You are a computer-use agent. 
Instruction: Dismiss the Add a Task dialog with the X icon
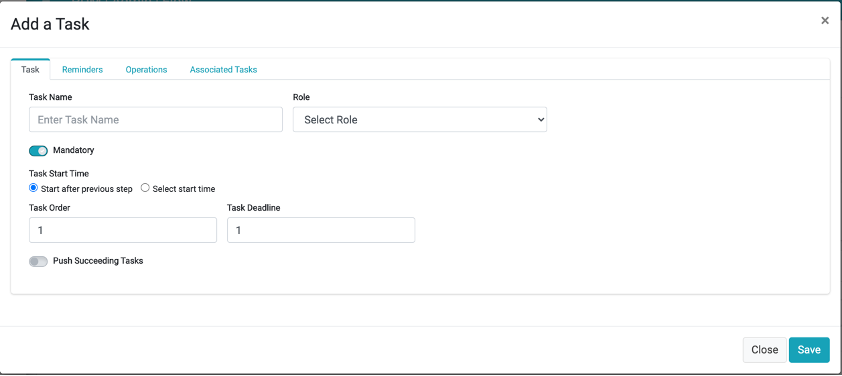pos(825,21)
